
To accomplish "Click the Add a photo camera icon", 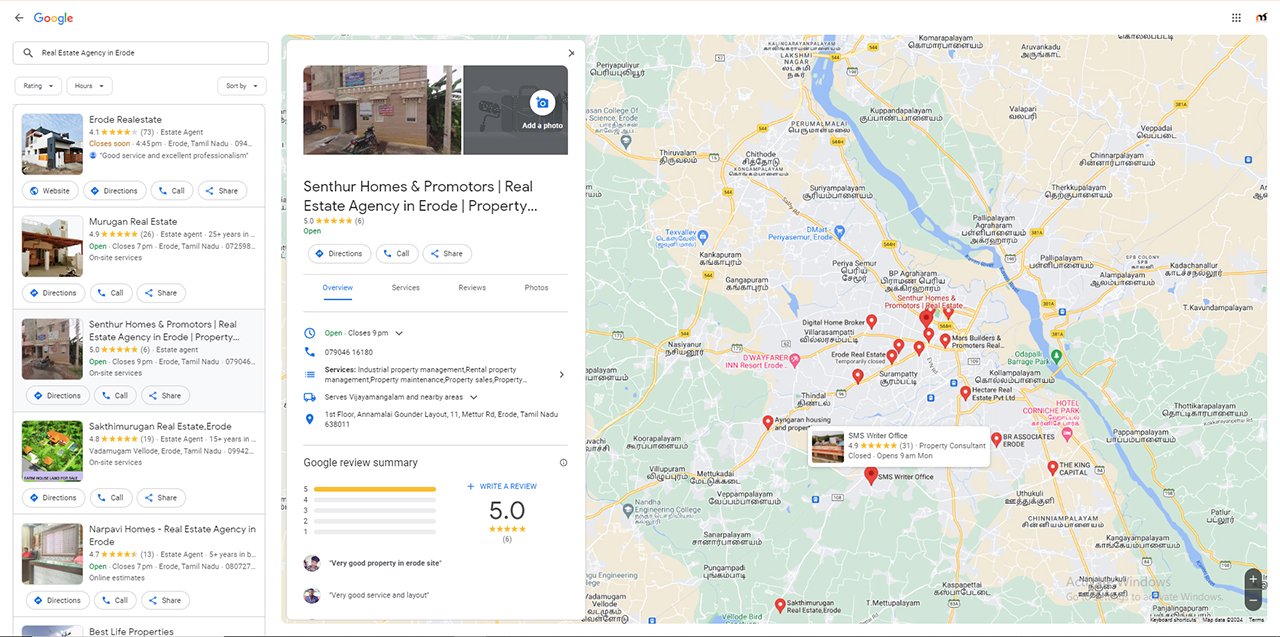I will 542,102.
